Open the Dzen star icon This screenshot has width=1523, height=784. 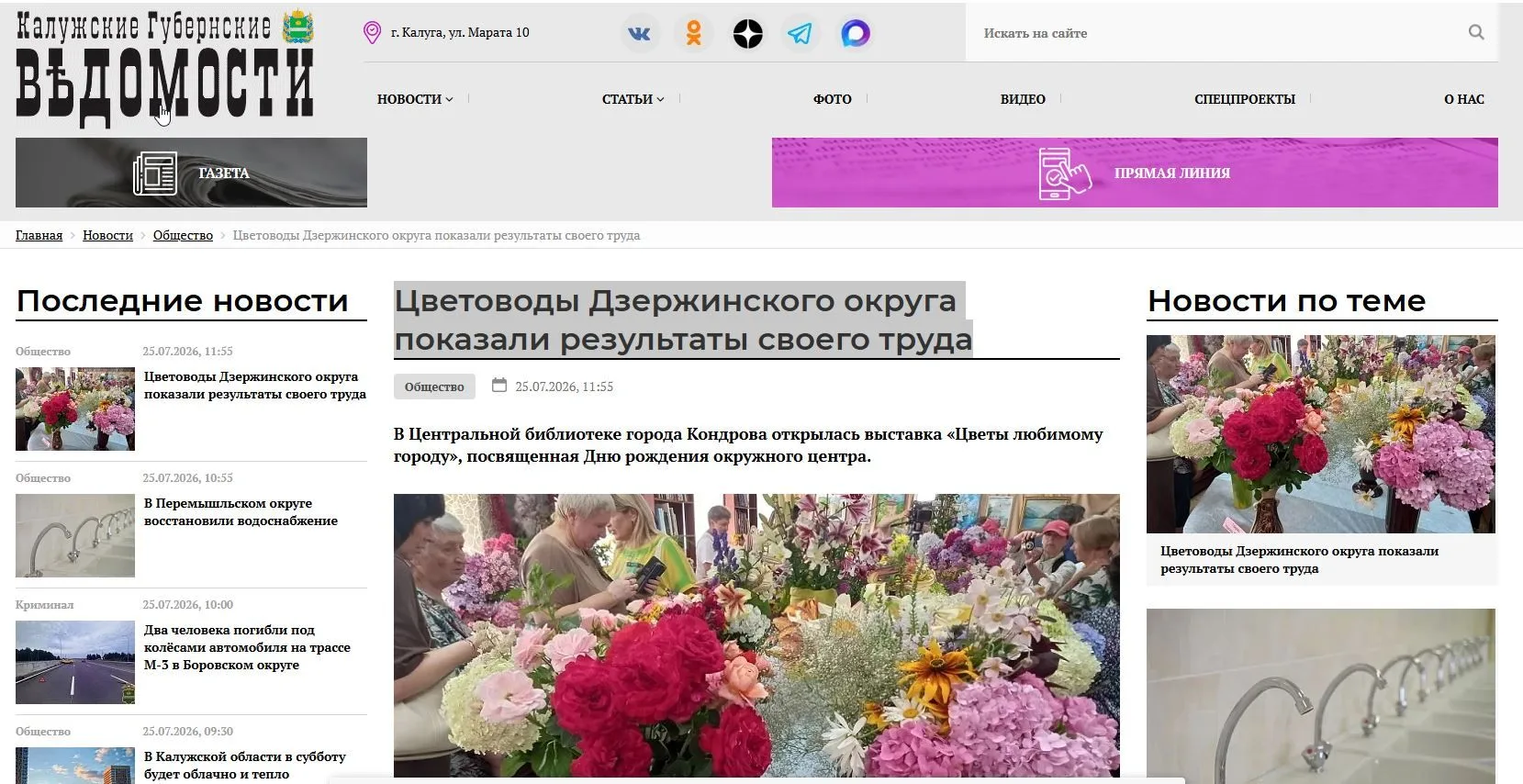coord(748,34)
